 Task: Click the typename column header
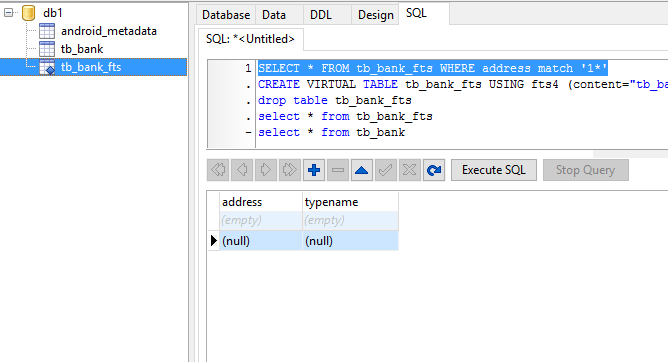click(350, 202)
